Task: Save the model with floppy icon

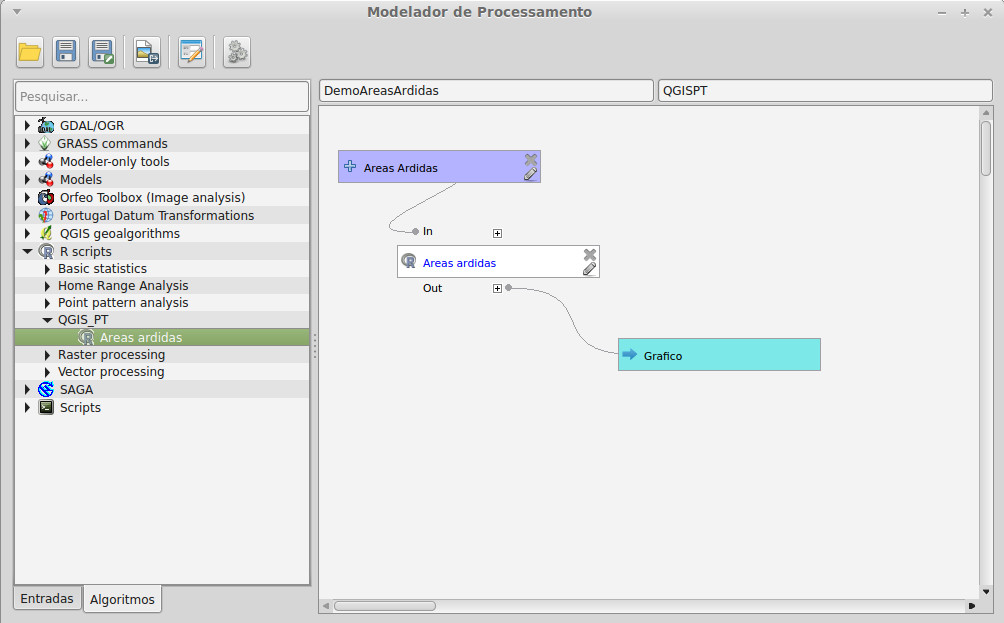Action: [x=66, y=52]
